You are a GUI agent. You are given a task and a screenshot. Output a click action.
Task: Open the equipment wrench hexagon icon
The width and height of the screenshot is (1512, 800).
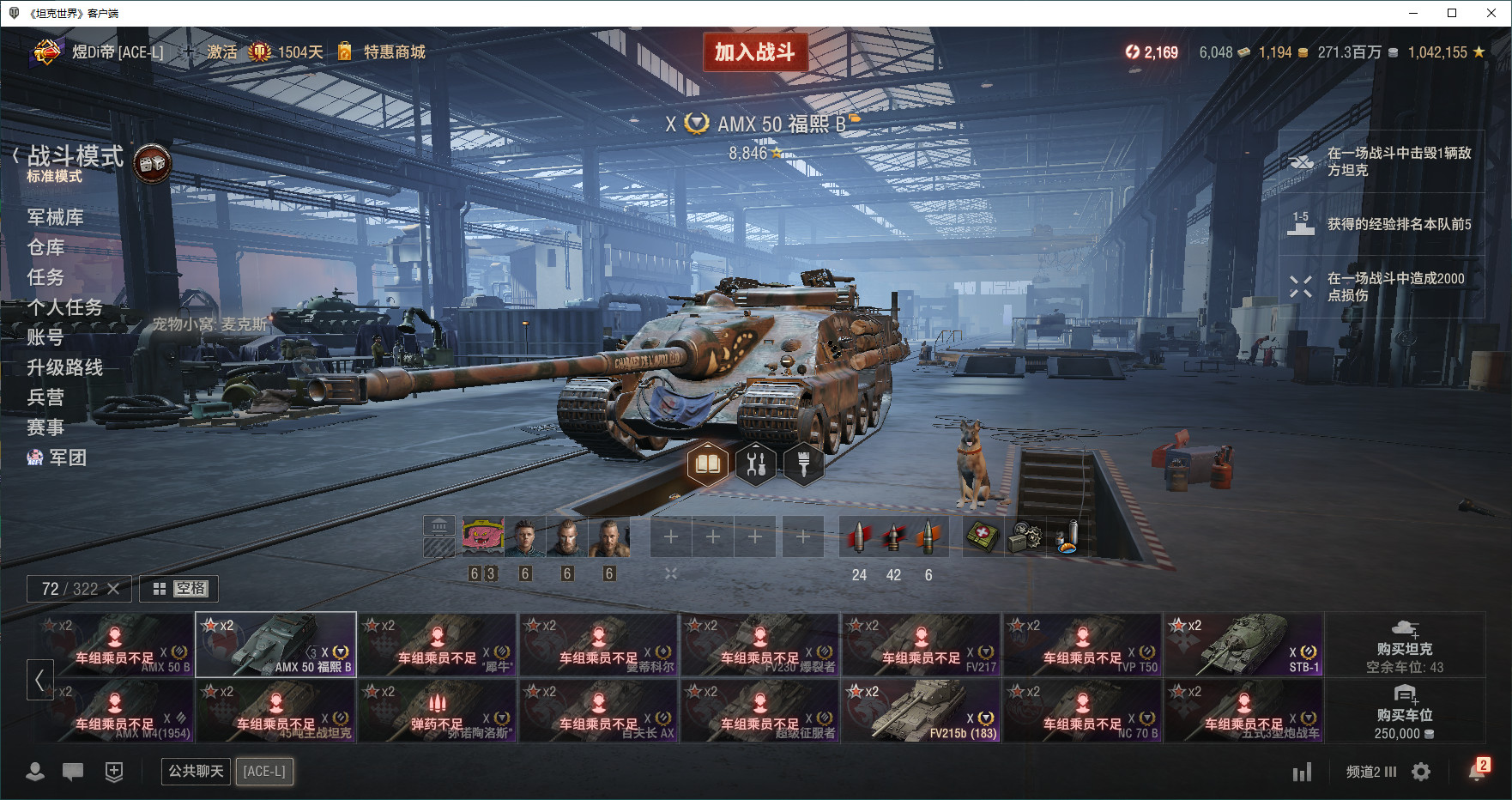click(x=756, y=464)
